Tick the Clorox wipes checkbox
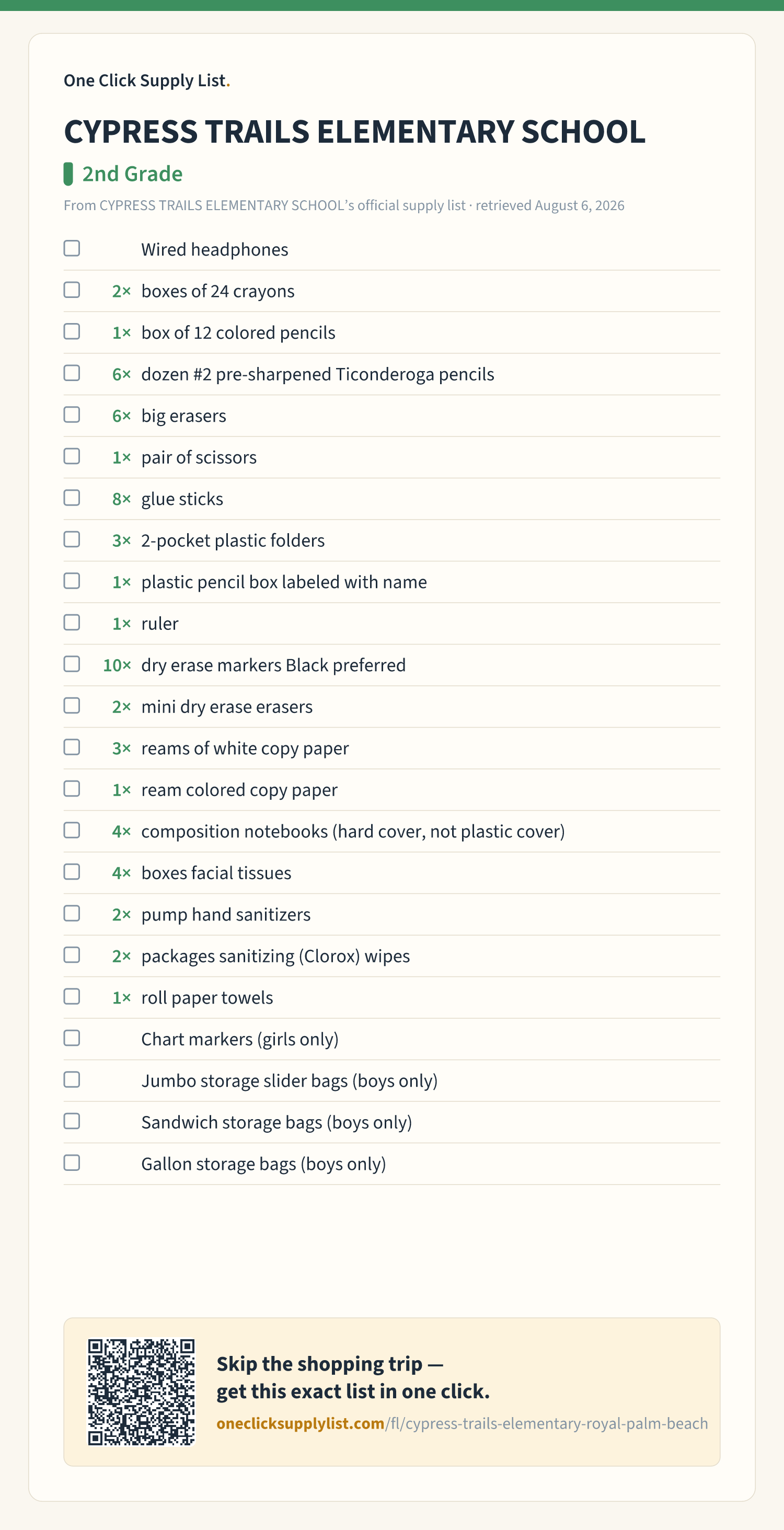 pyautogui.click(x=72, y=955)
